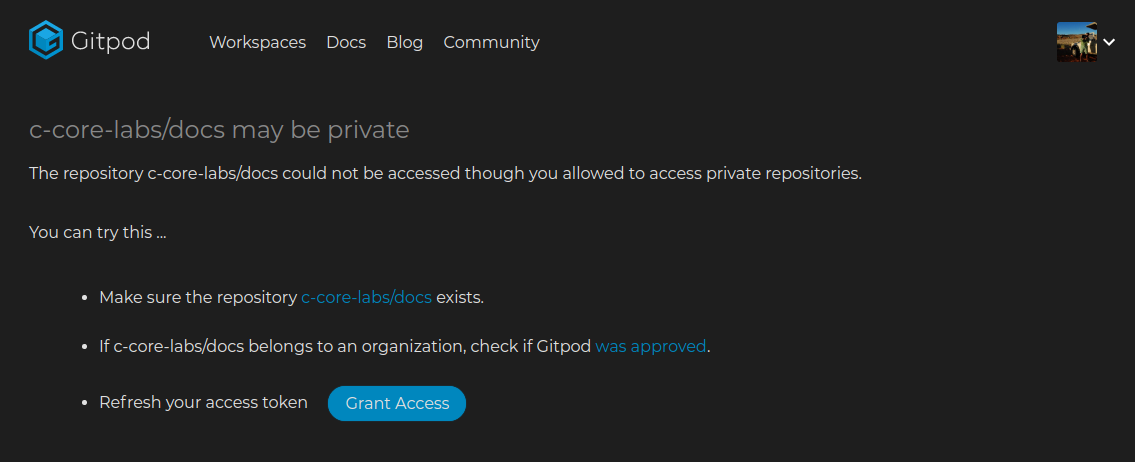Open the Docs nav item
This screenshot has width=1135, height=462.
pos(346,42)
